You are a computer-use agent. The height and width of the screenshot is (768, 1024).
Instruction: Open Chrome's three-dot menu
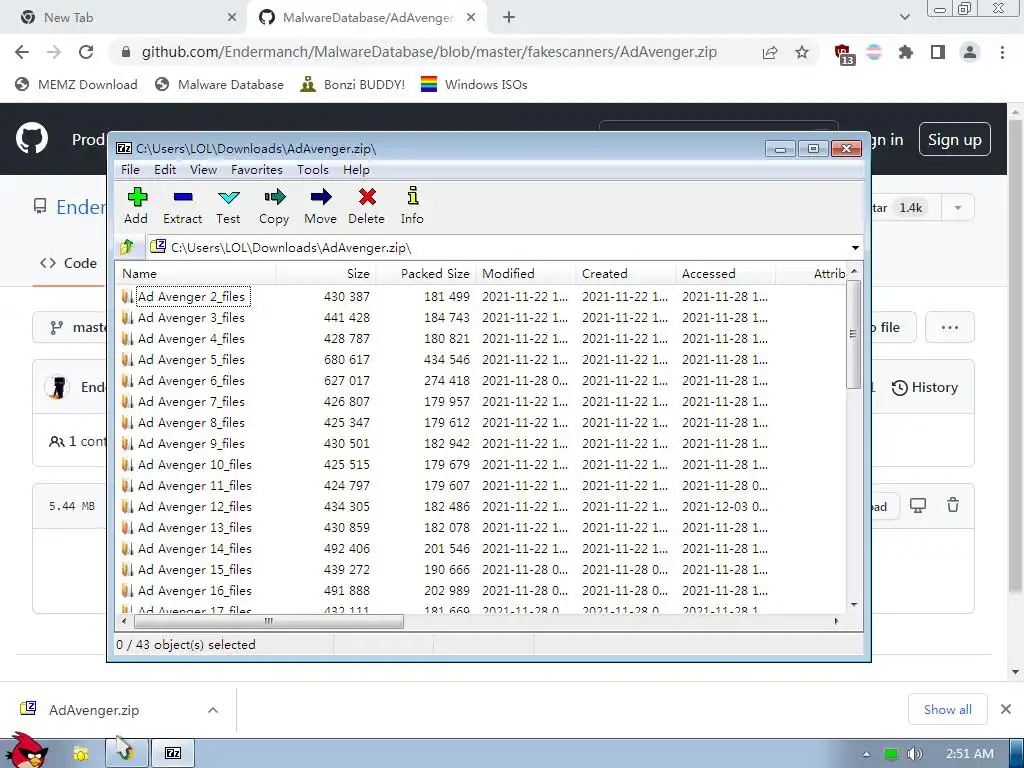tap(1002, 52)
